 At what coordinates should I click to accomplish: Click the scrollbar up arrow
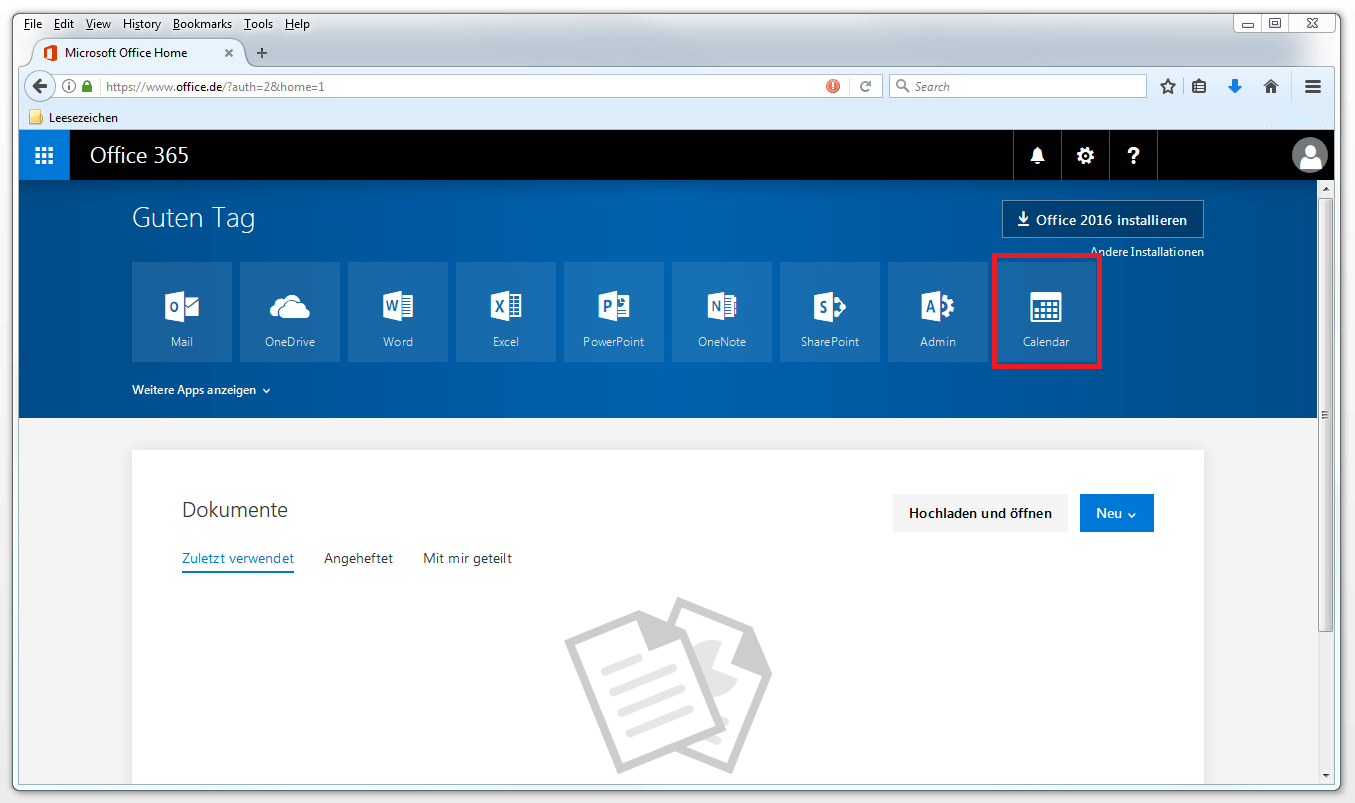click(1326, 188)
